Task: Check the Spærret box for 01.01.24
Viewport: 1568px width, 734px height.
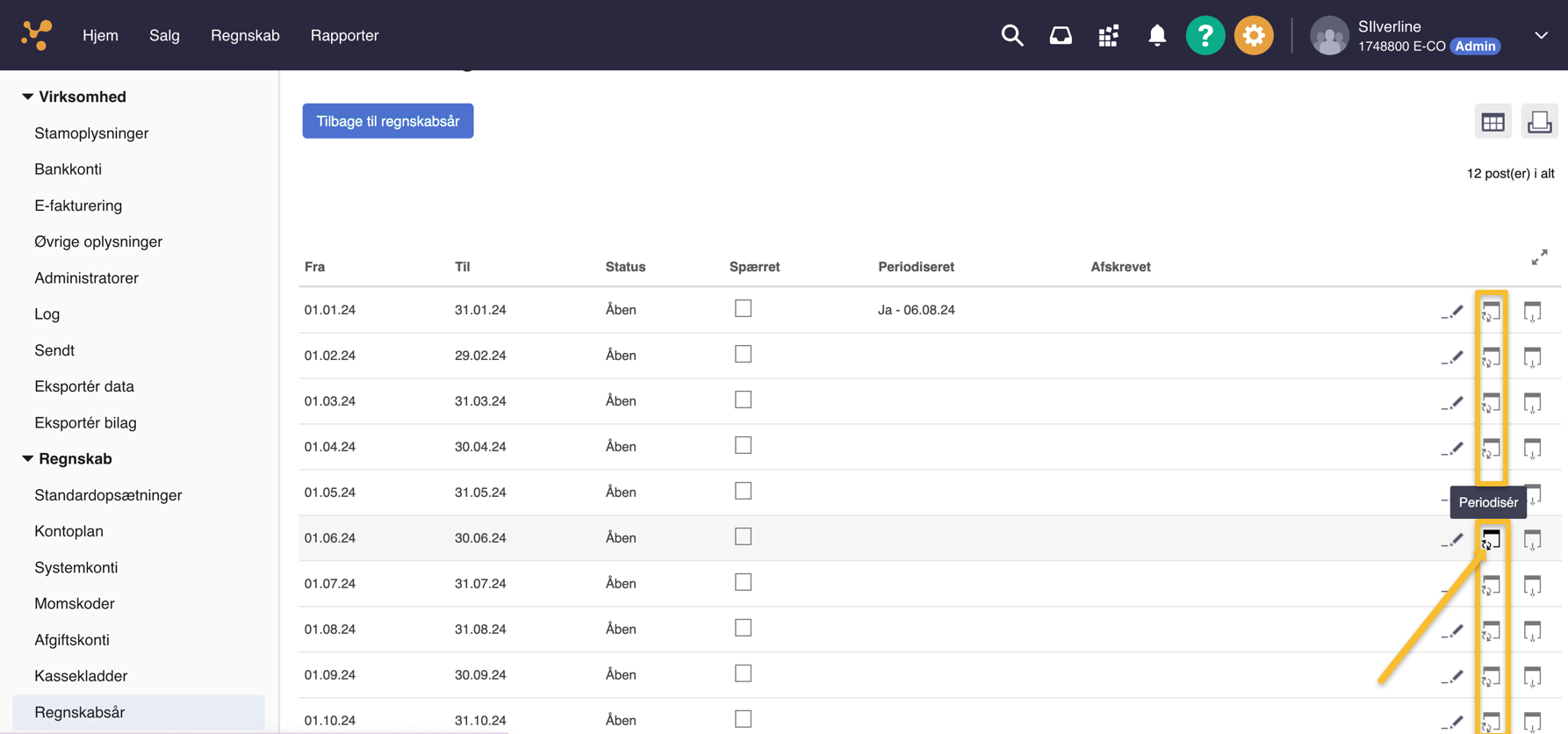Action: tap(743, 308)
